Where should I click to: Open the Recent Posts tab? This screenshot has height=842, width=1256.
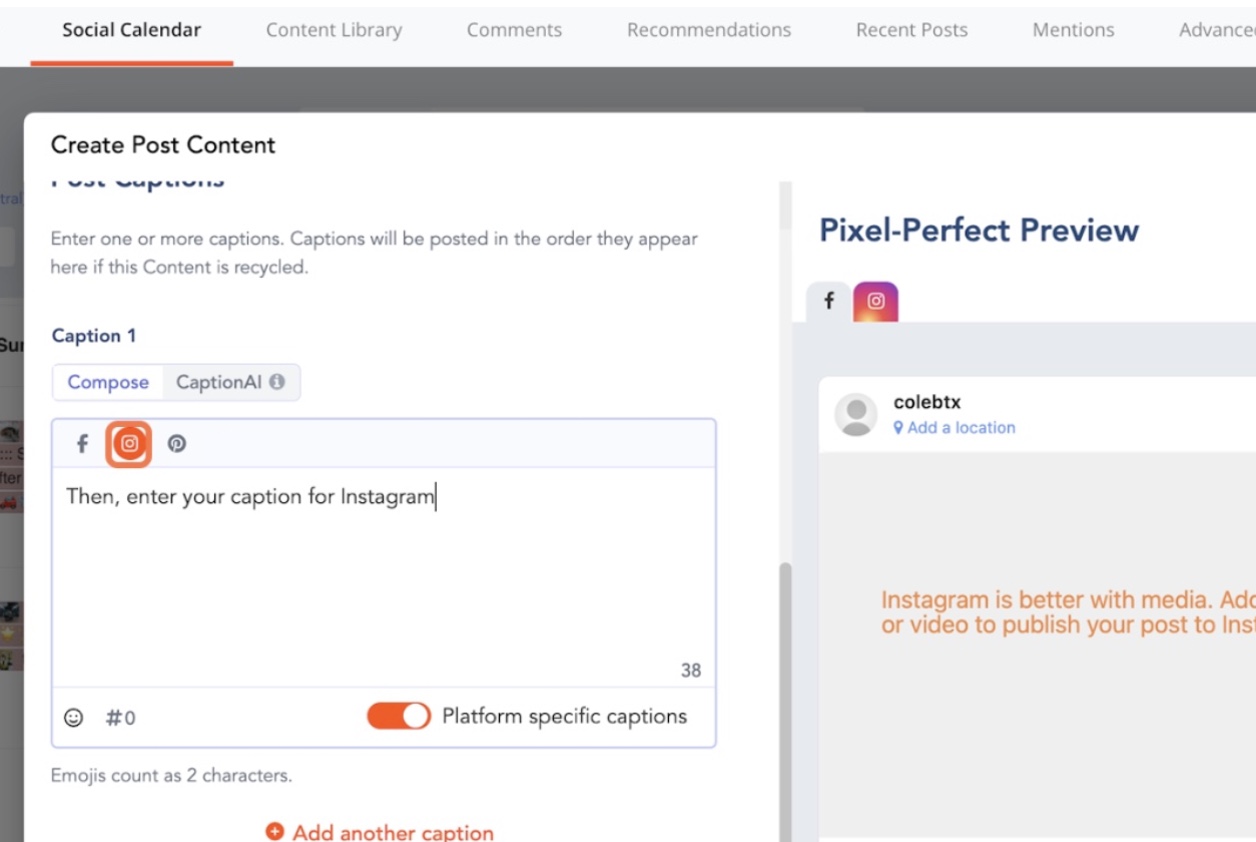[x=912, y=30]
